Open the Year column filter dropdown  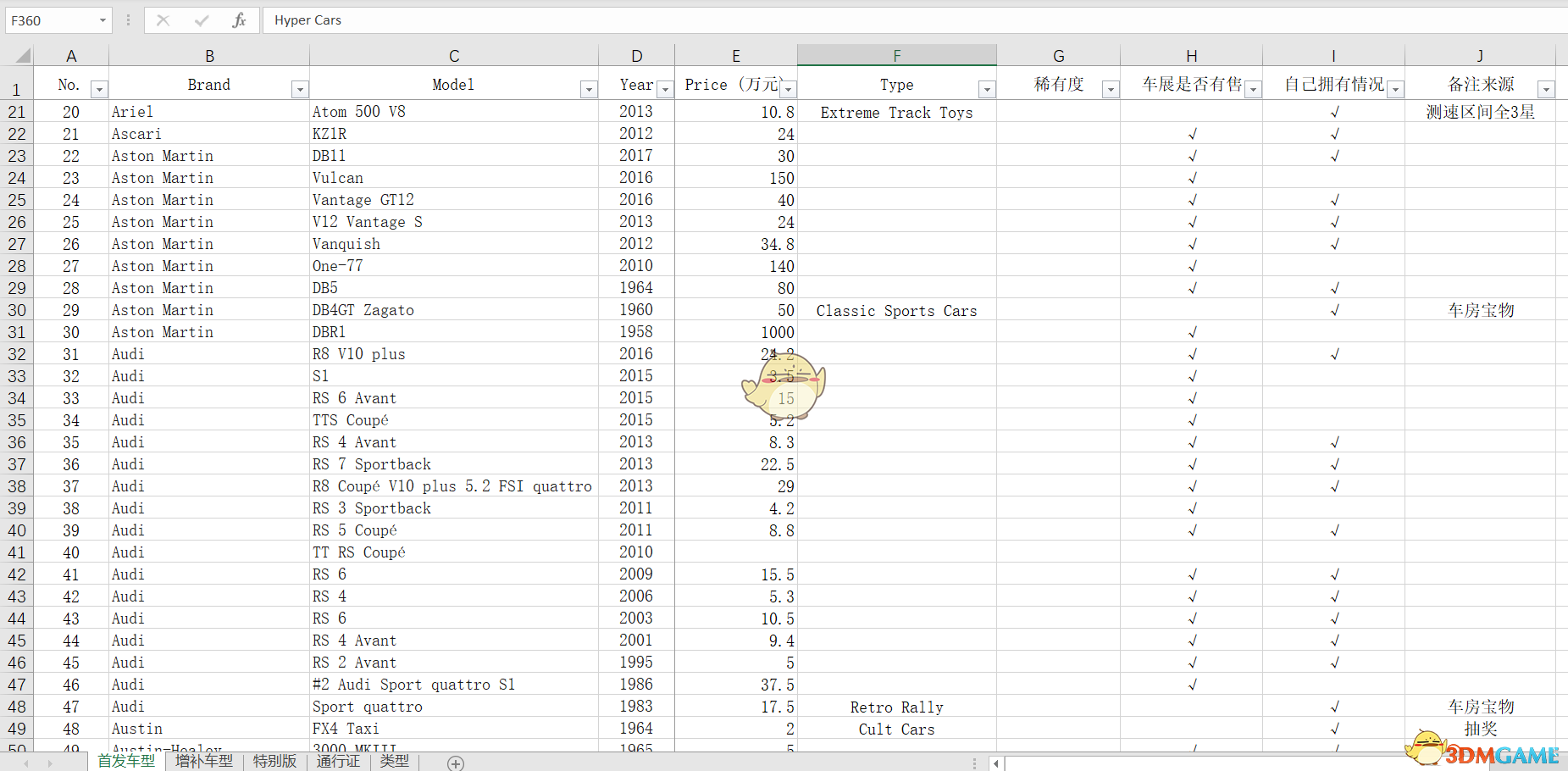[666, 89]
